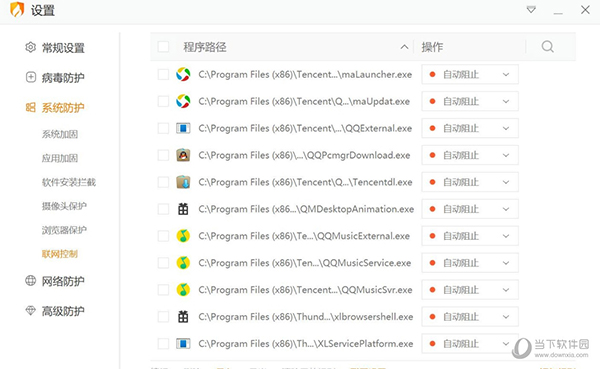Screen dimensions: 600x369
Task: Check the box for Tencentdl.exe
Action: (x=163, y=182)
